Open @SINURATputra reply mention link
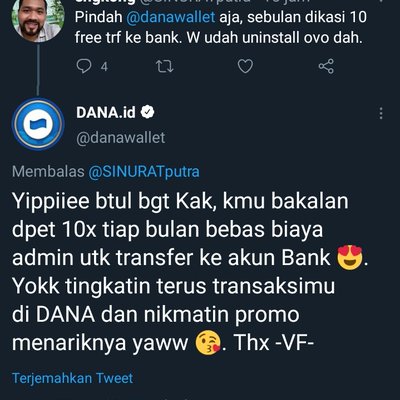 [x=144, y=172]
